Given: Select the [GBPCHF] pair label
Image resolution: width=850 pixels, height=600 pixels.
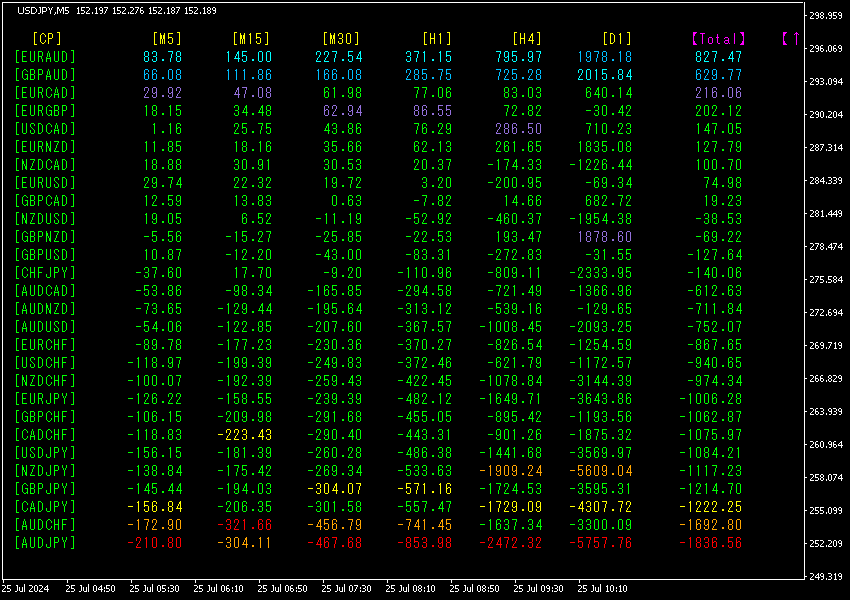Looking at the screenshot, I should pyautogui.click(x=45, y=417).
